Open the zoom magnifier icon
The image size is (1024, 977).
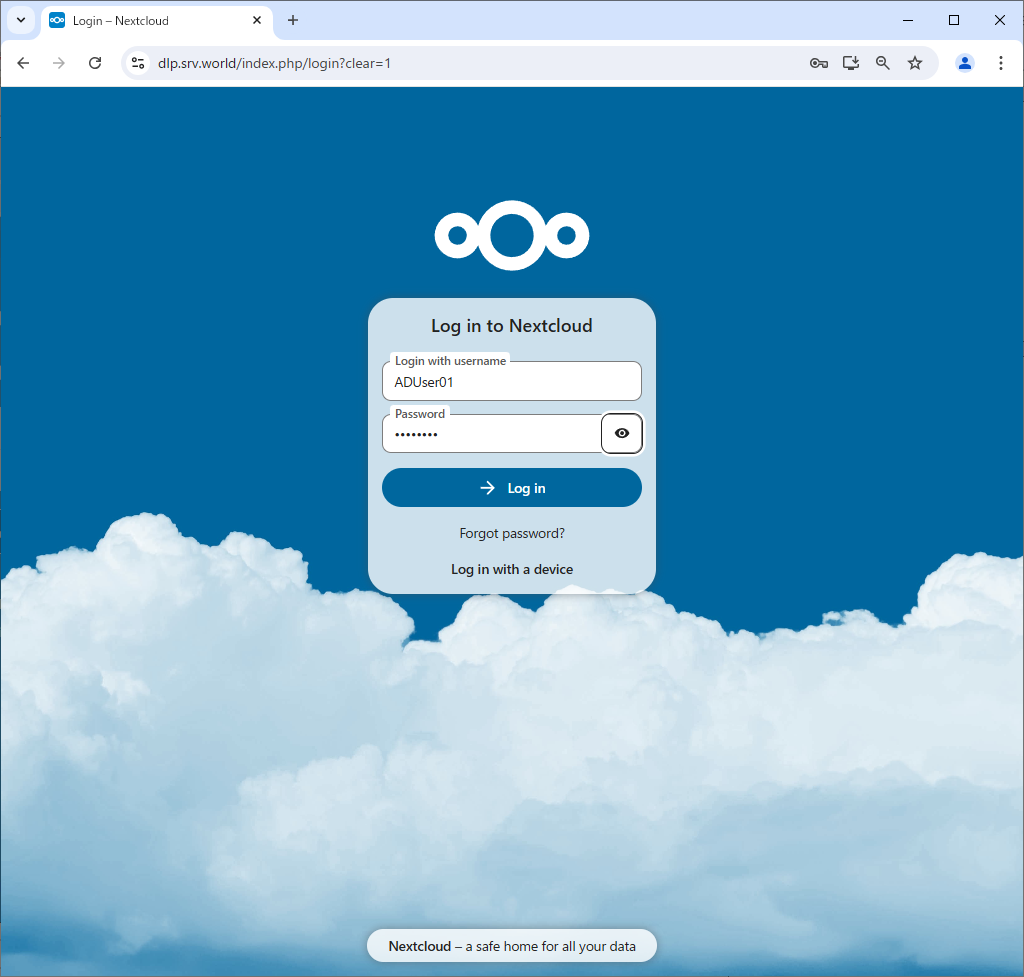(882, 63)
